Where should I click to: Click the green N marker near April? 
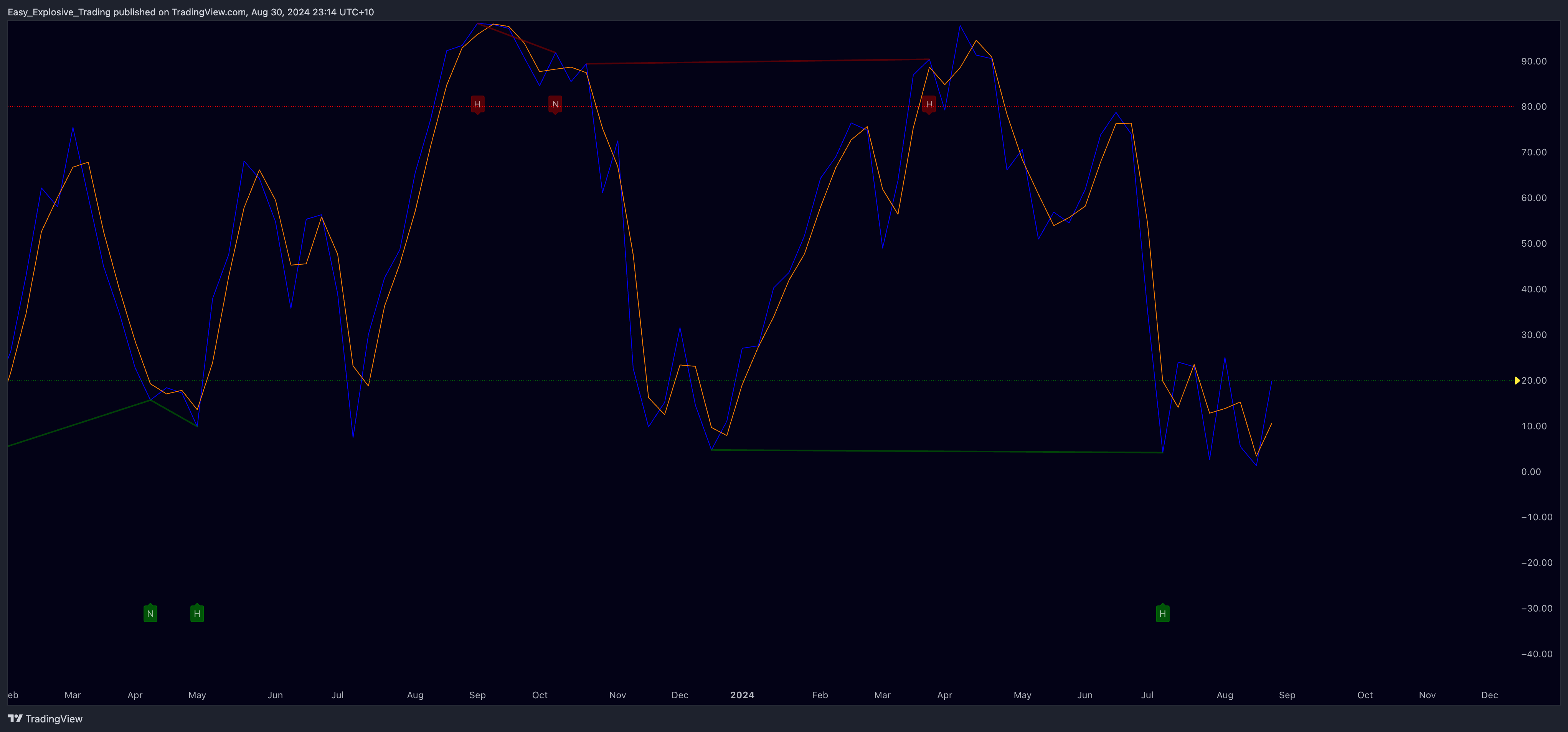(x=150, y=613)
